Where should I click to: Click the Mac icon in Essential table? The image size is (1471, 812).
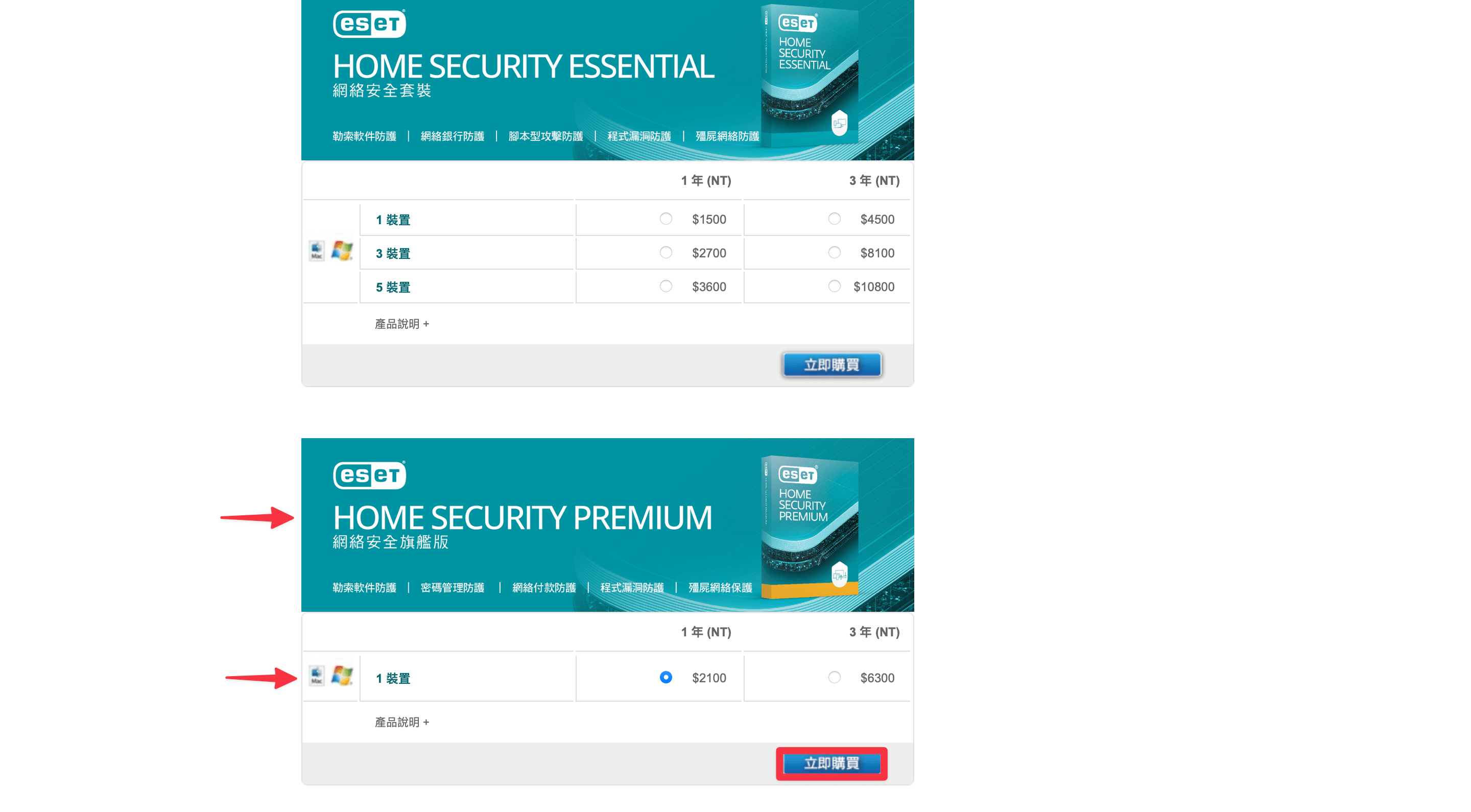316,250
